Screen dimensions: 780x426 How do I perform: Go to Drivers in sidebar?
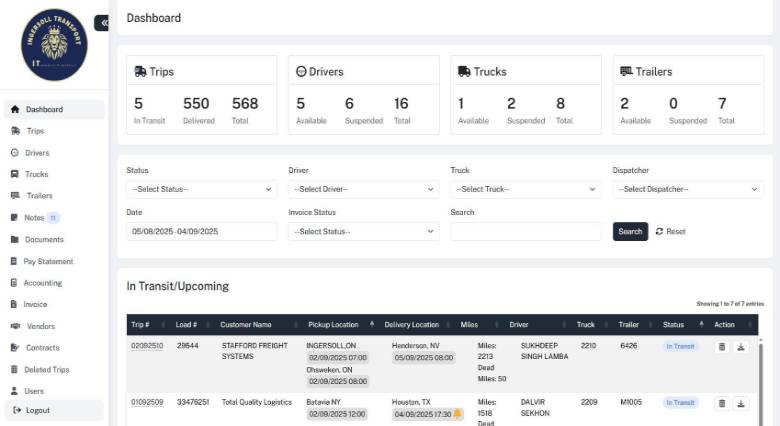37,153
